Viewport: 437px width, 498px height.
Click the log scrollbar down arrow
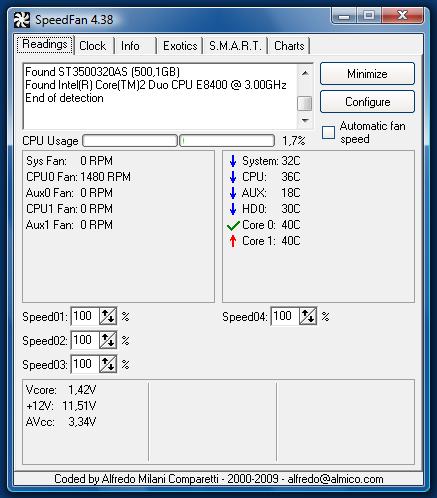(x=305, y=120)
